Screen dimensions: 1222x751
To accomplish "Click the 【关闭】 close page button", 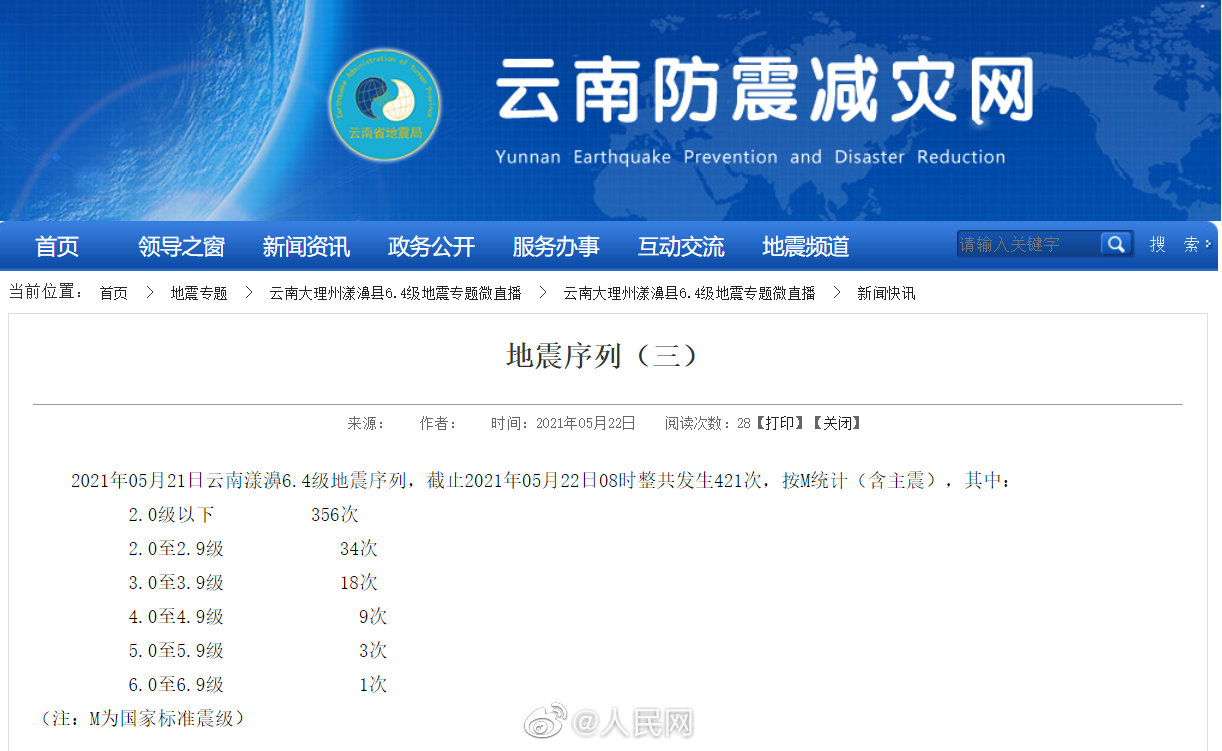I will [x=836, y=423].
